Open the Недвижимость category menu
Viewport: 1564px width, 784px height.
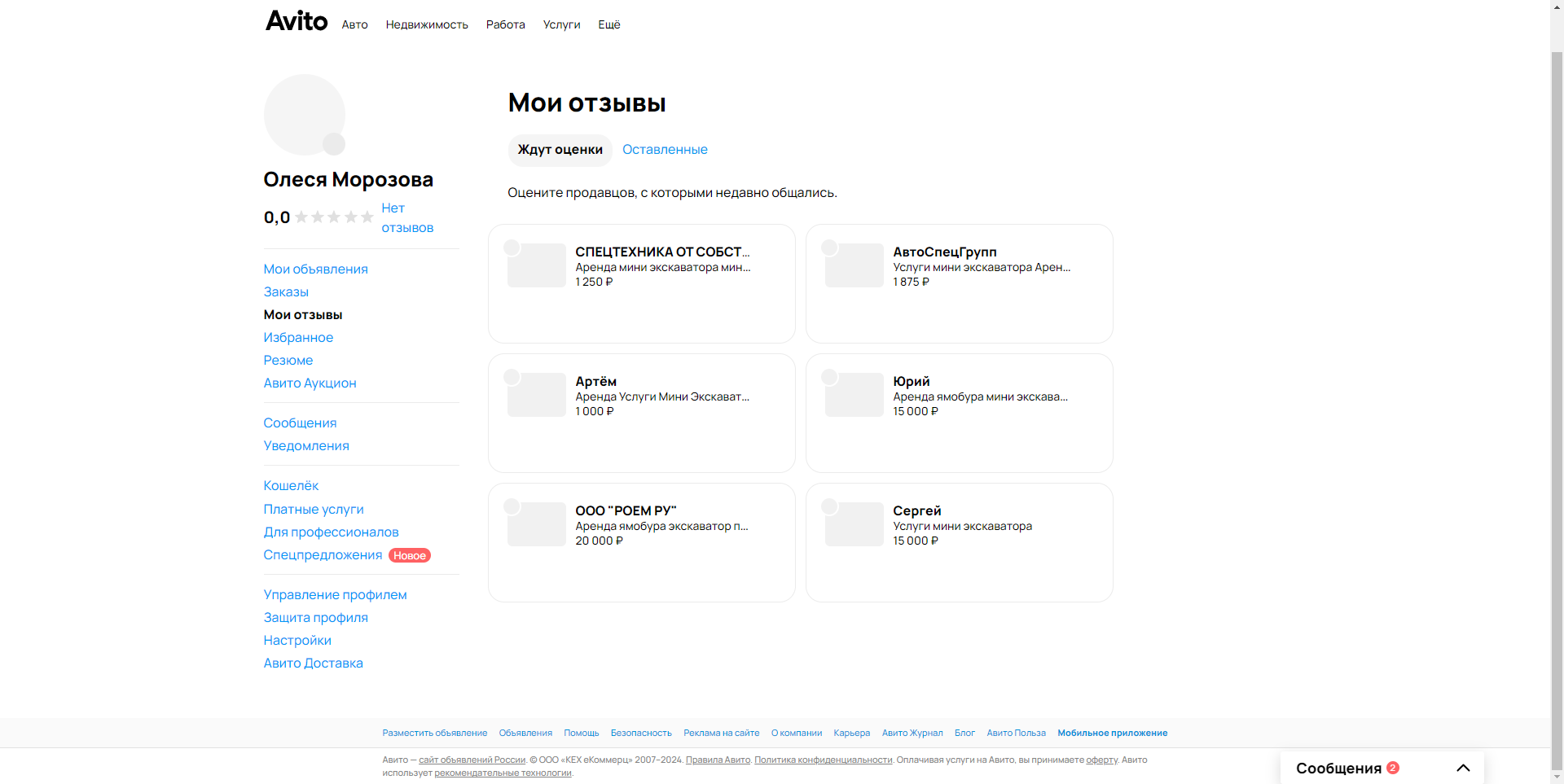coord(427,24)
